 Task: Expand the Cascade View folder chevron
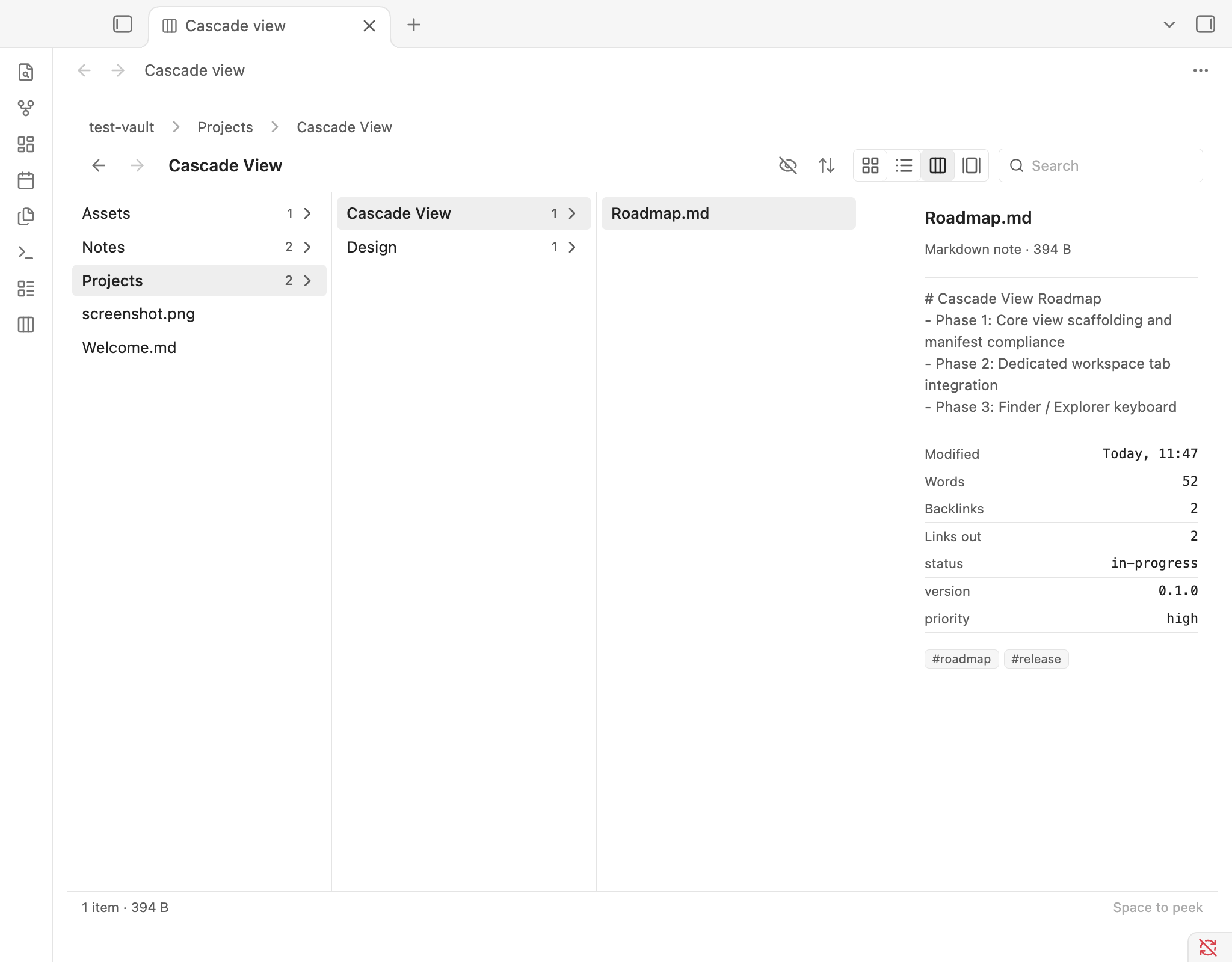[572, 213]
